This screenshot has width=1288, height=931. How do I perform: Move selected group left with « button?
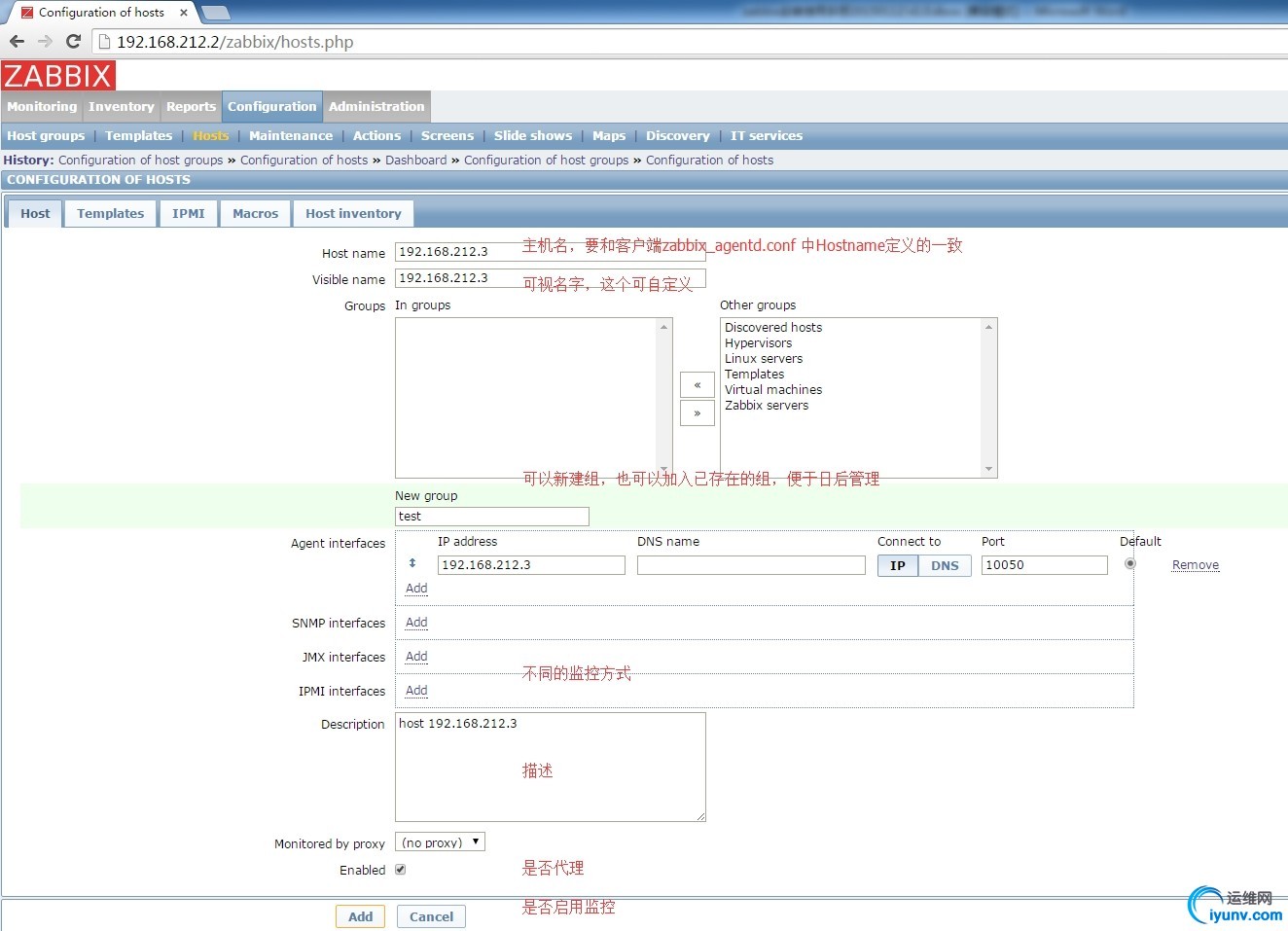[698, 385]
